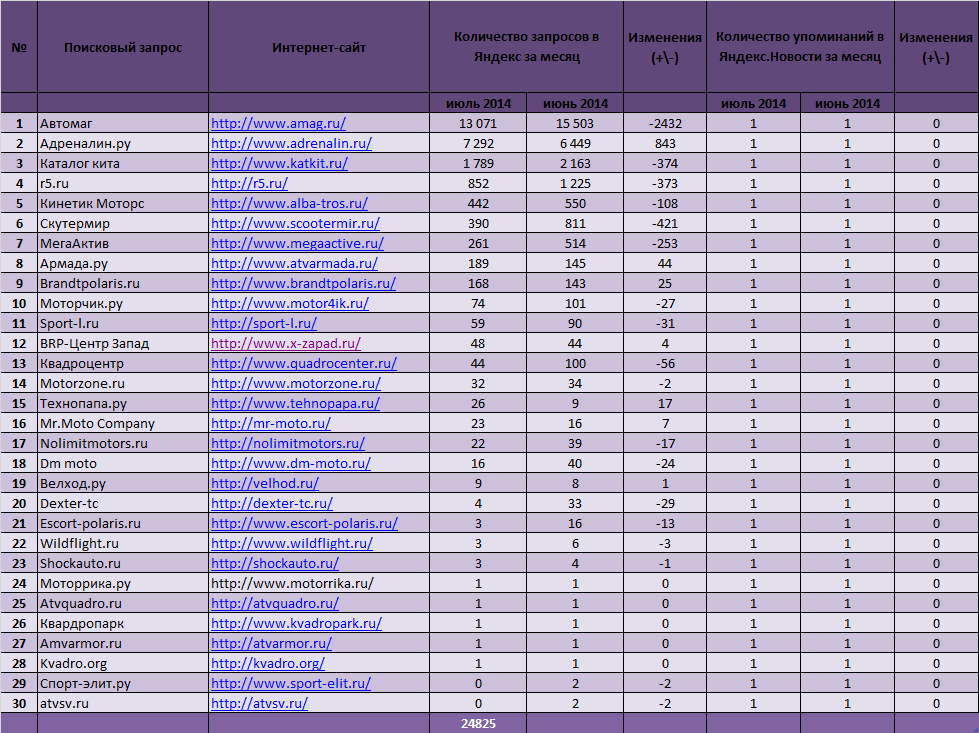Screen dimensions: 979x733
Task: Select the № column header
Action: tap(19, 47)
